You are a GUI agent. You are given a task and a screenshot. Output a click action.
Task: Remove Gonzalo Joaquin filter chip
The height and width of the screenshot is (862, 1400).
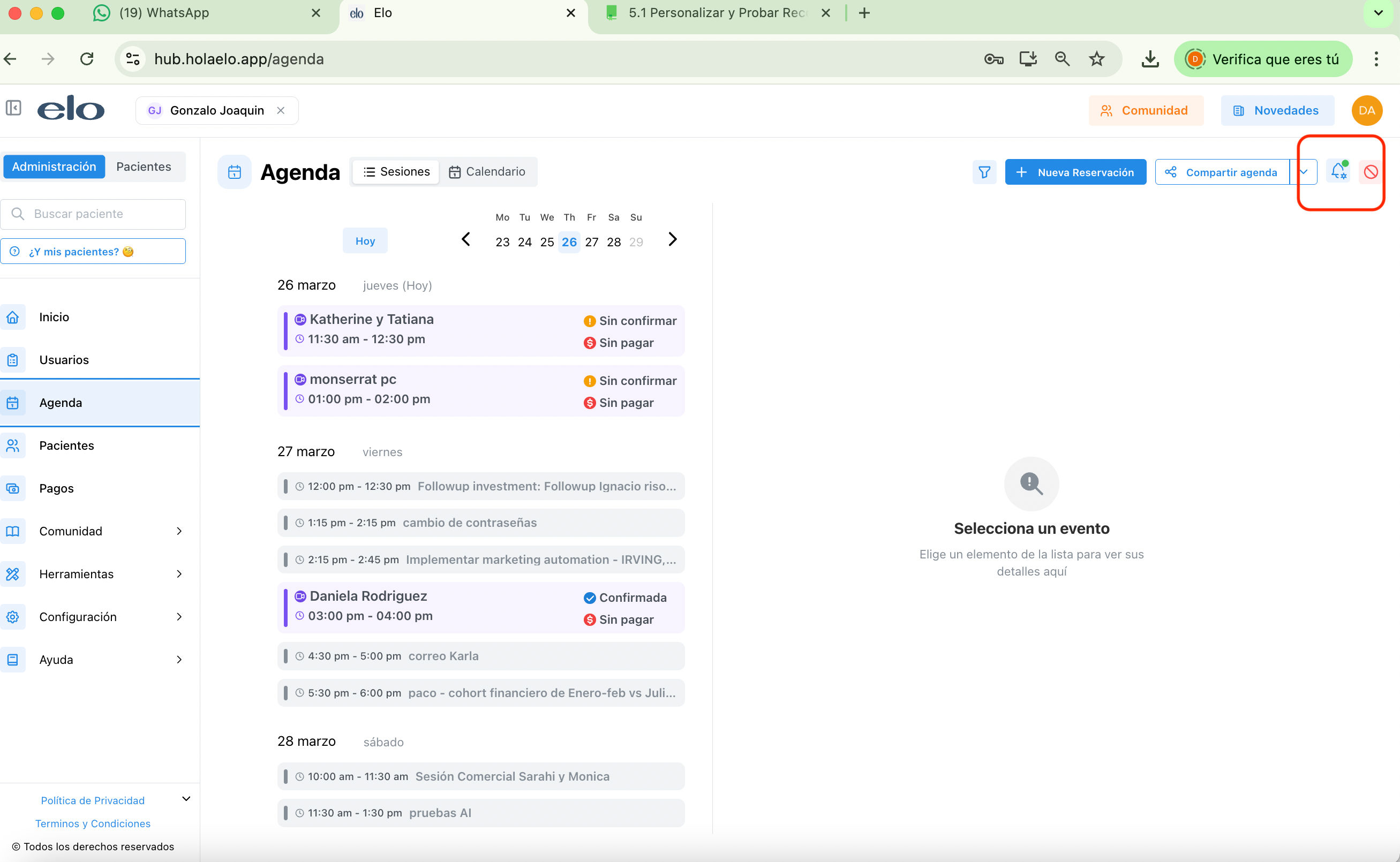(281, 111)
